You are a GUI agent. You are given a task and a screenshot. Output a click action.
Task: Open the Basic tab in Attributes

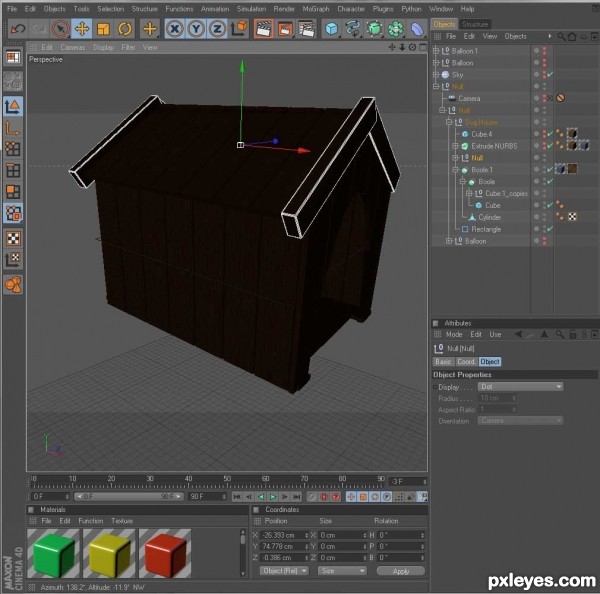[x=443, y=362]
